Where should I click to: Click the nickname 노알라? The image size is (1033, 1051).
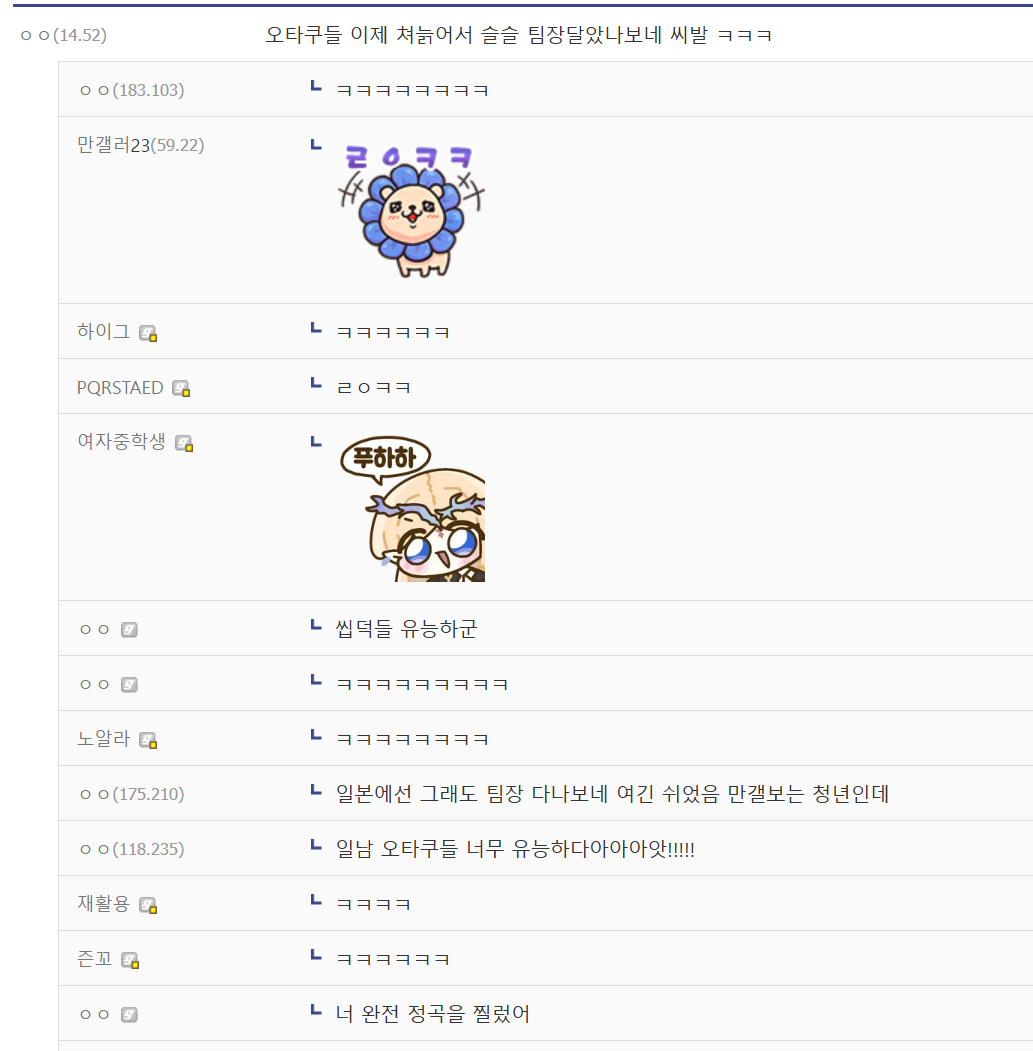[x=103, y=738]
